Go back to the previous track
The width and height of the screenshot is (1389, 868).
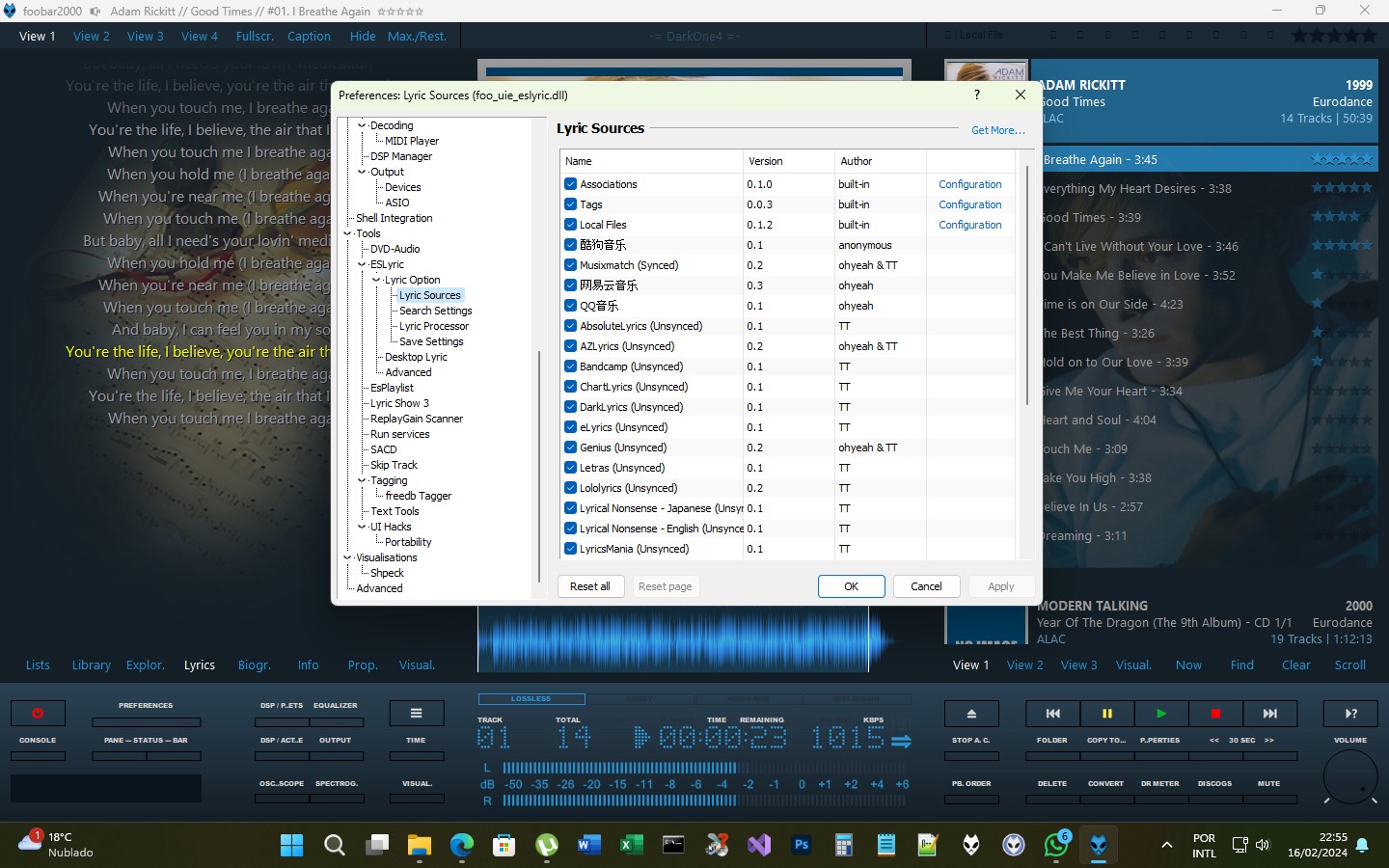pyautogui.click(x=1052, y=714)
